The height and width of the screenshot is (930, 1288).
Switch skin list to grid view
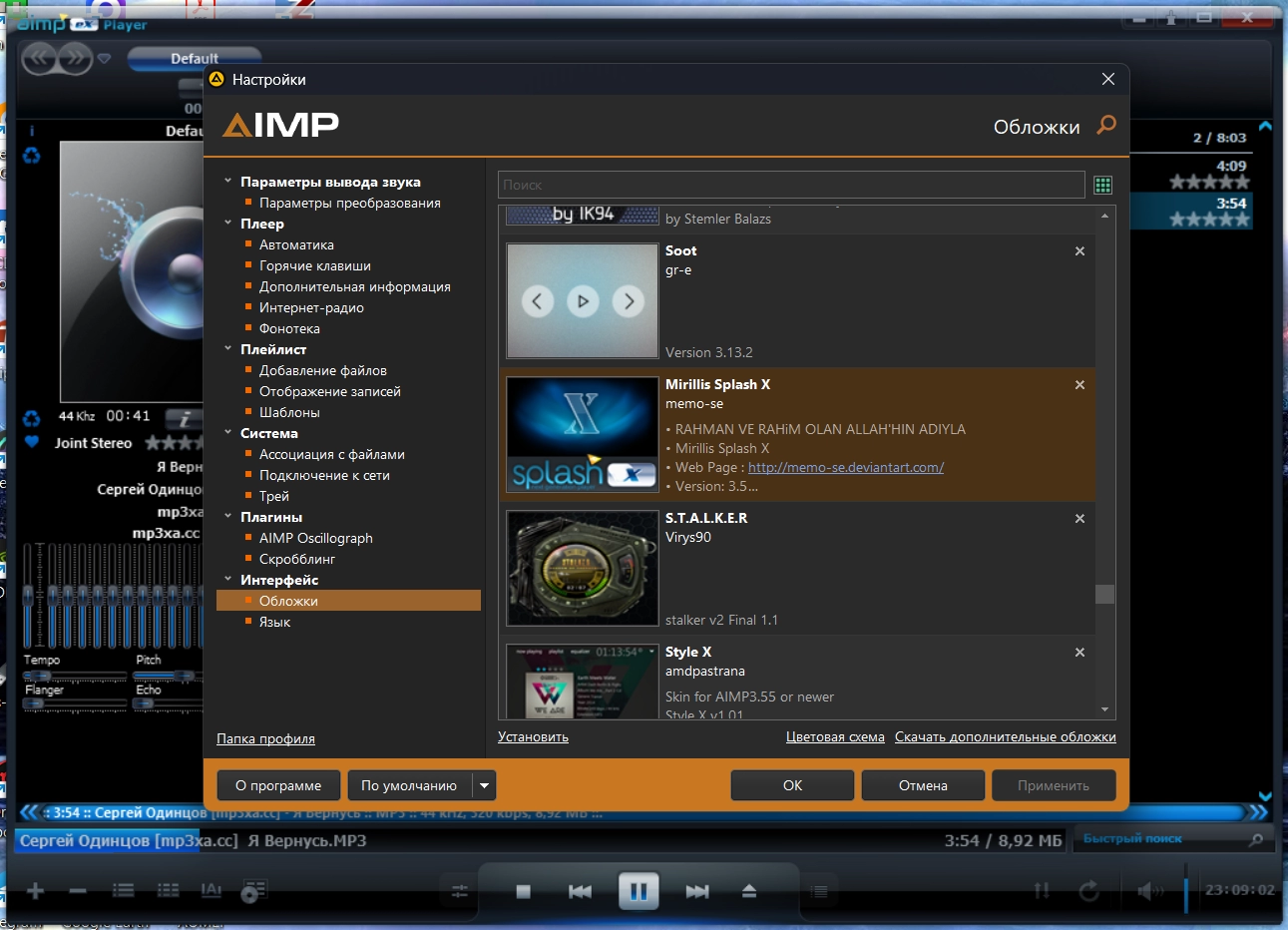coord(1102,185)
